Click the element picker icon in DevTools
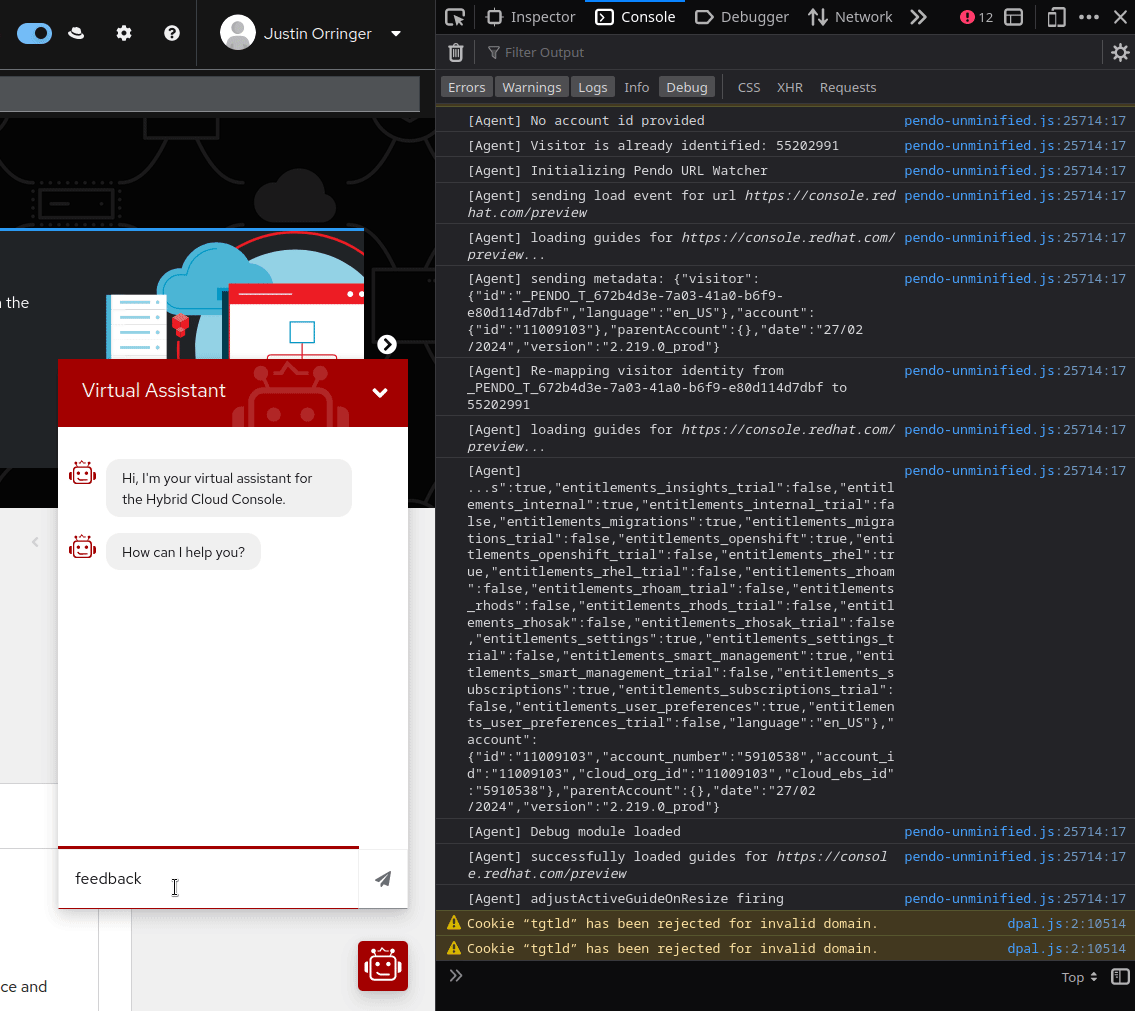 [x=455, y=17]
